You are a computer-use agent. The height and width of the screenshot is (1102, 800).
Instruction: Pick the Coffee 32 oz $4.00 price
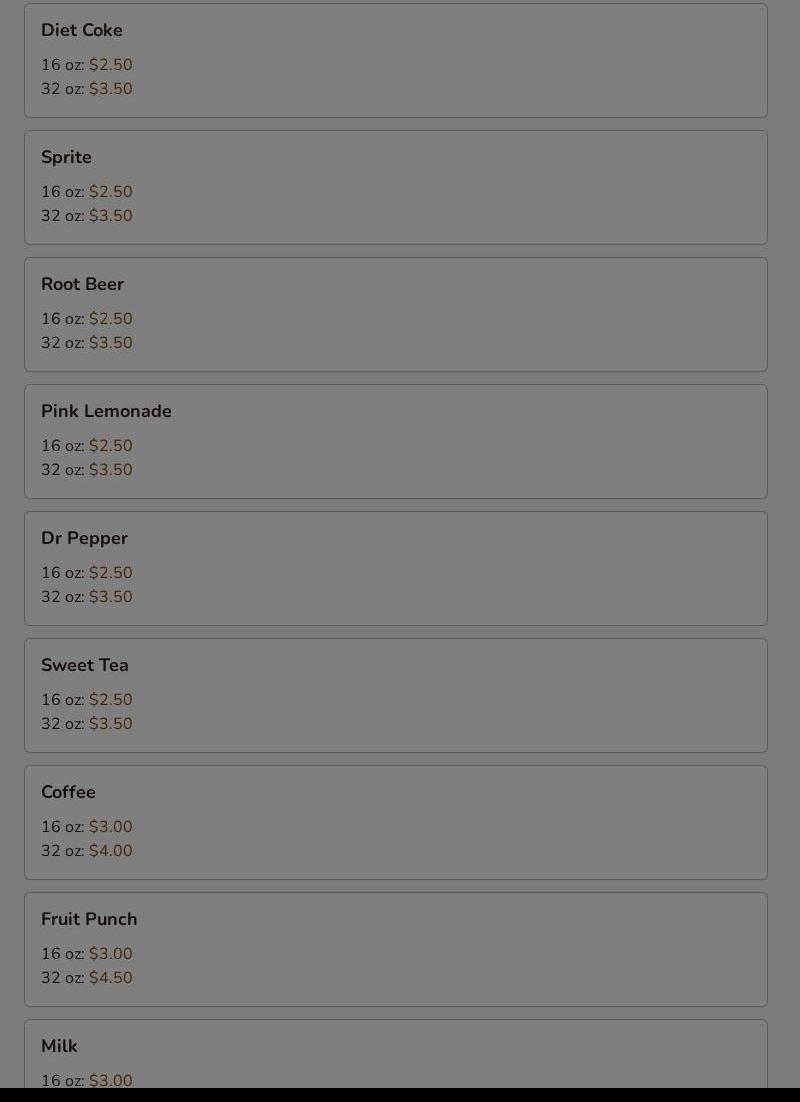tap(110, 850)
